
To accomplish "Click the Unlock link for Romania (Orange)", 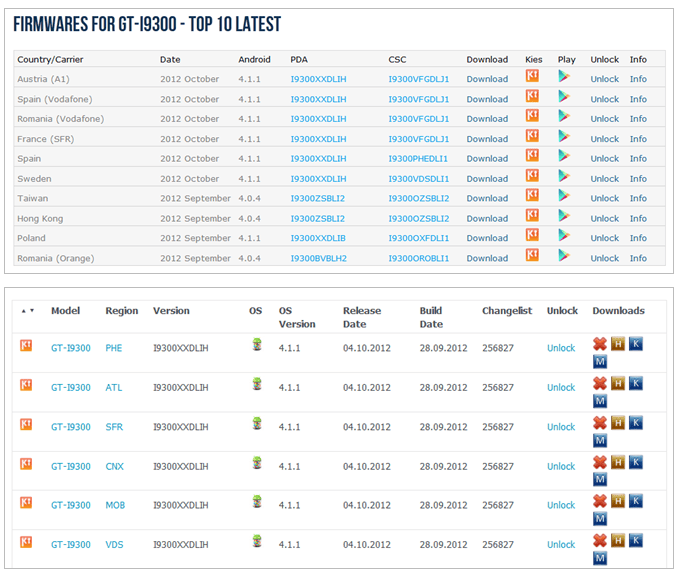I will coord(605,258).
